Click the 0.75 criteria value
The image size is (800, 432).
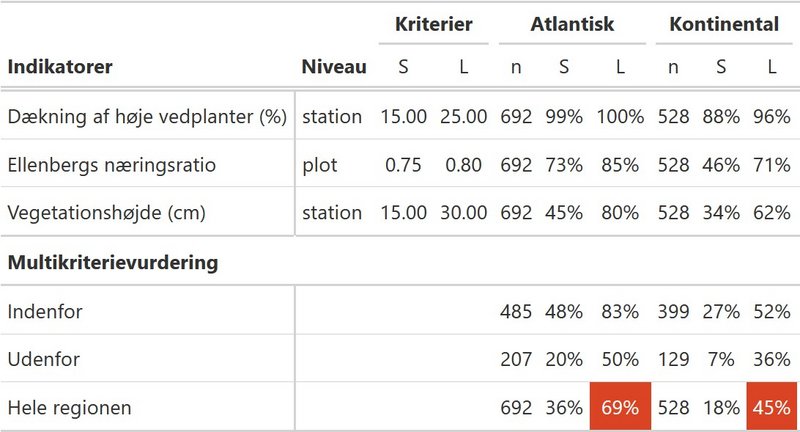point(403,165)
